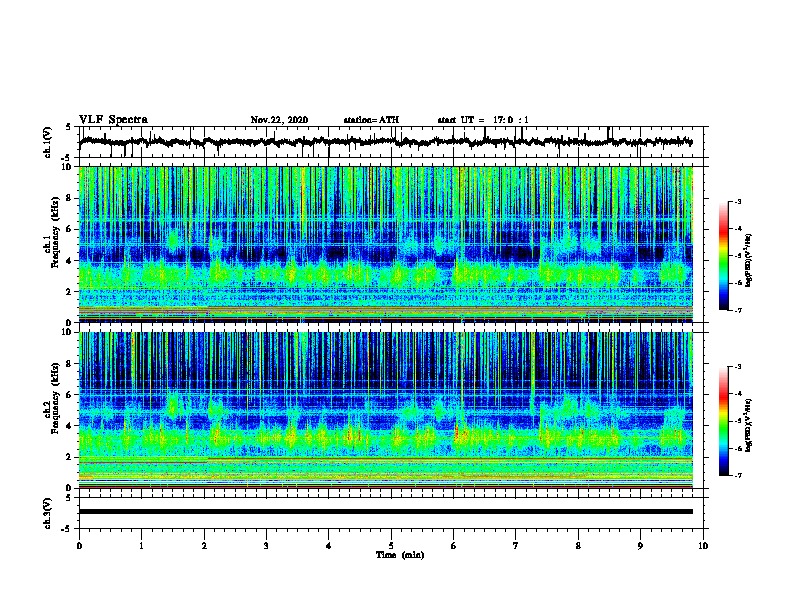Click inside the ch.1 spectrogram panel
Viewport: 792px width, 612px height.
(386, 244)
